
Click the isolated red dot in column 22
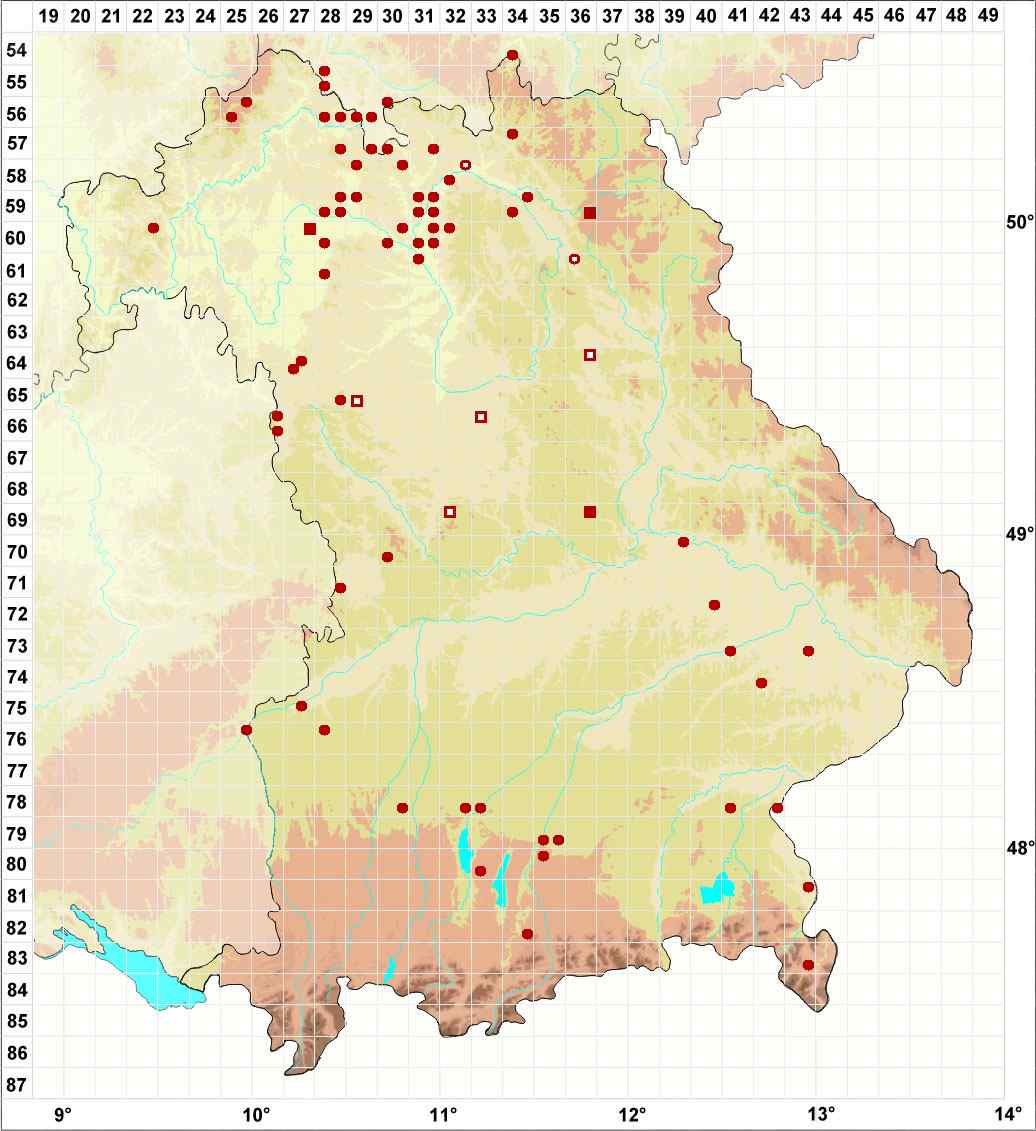click(x=154, y=228)
